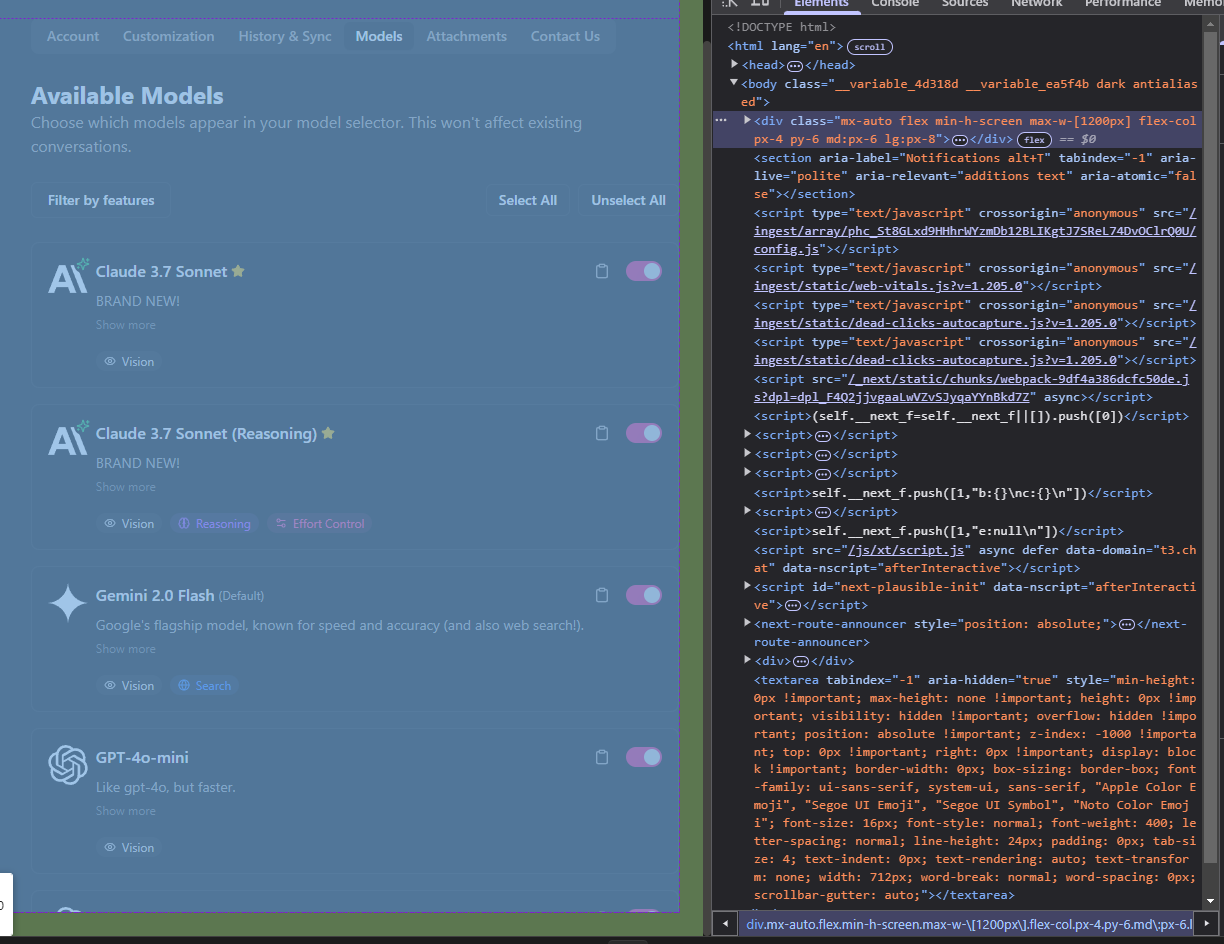Copy the Claude 3.7 Sonnet model ID
The image size is (1224, 944).
[601, 271]
